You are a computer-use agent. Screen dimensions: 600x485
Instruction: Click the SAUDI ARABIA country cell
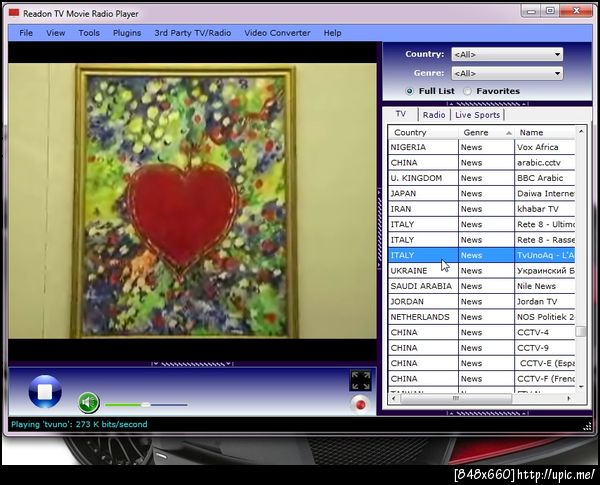pyautogui.click(x=423, y=286)
